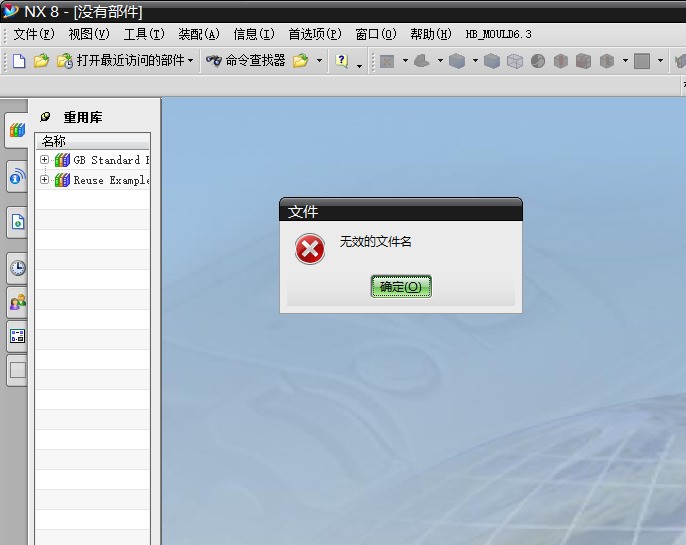This screenshot has height=545, width=686.
Task: Click the folder icon after Command Finder
Action: [x=301, y=61]
